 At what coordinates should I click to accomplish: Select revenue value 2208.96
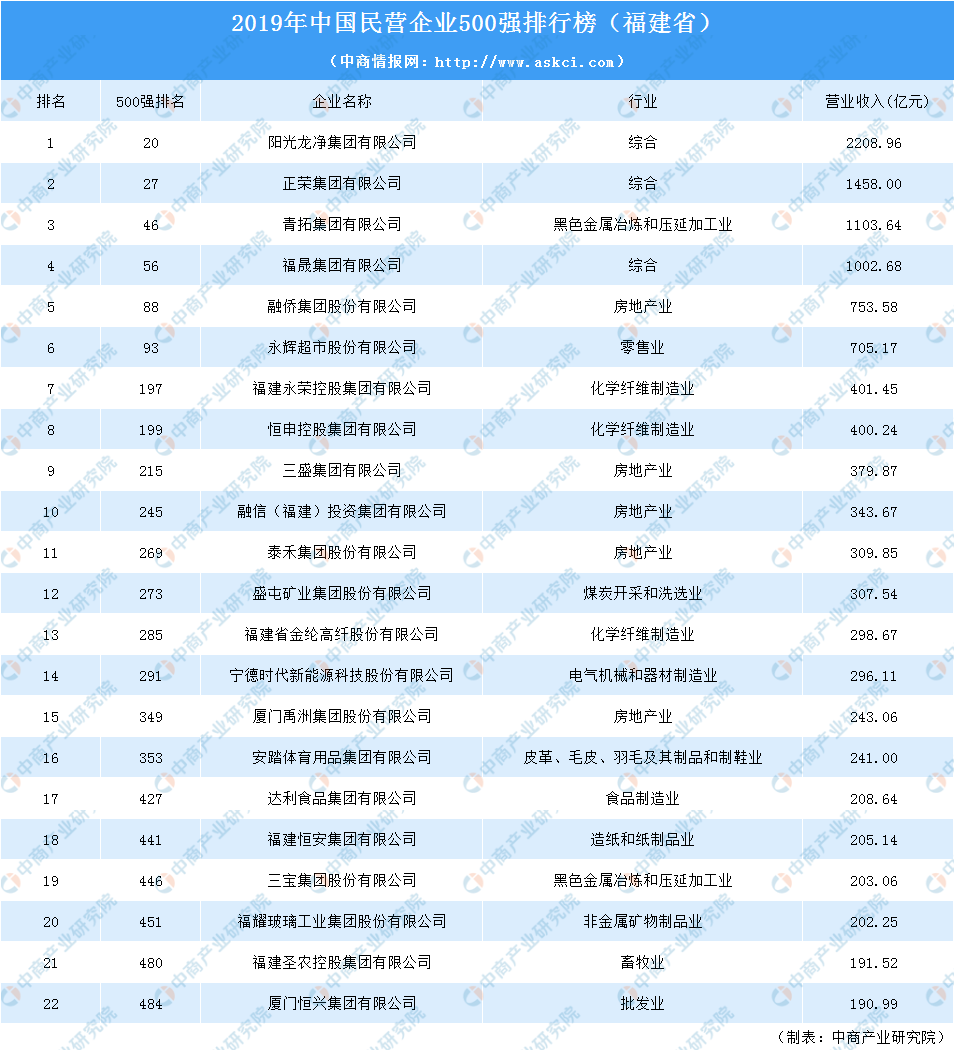874,143
